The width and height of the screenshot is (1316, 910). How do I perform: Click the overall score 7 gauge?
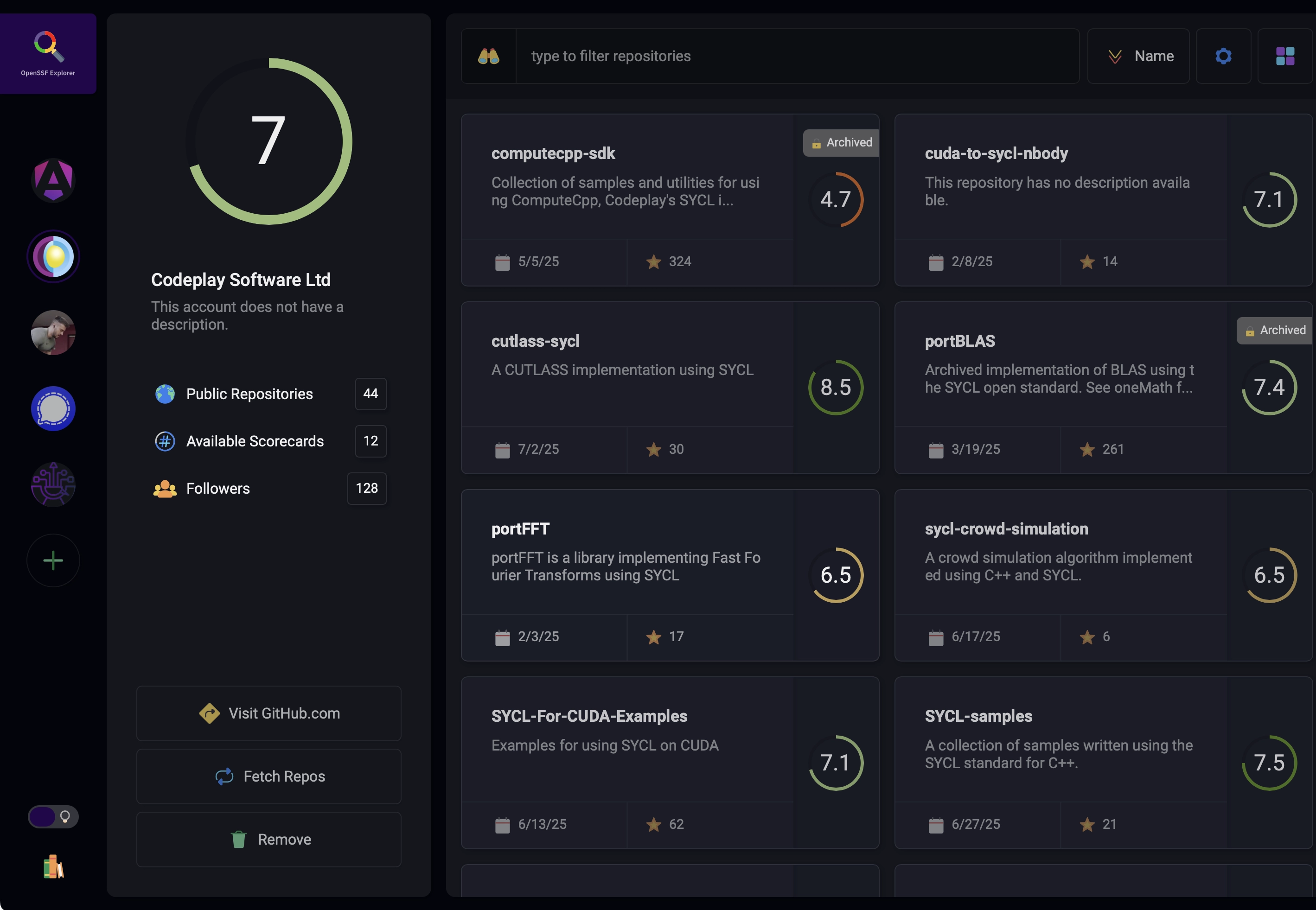(268, 141)
